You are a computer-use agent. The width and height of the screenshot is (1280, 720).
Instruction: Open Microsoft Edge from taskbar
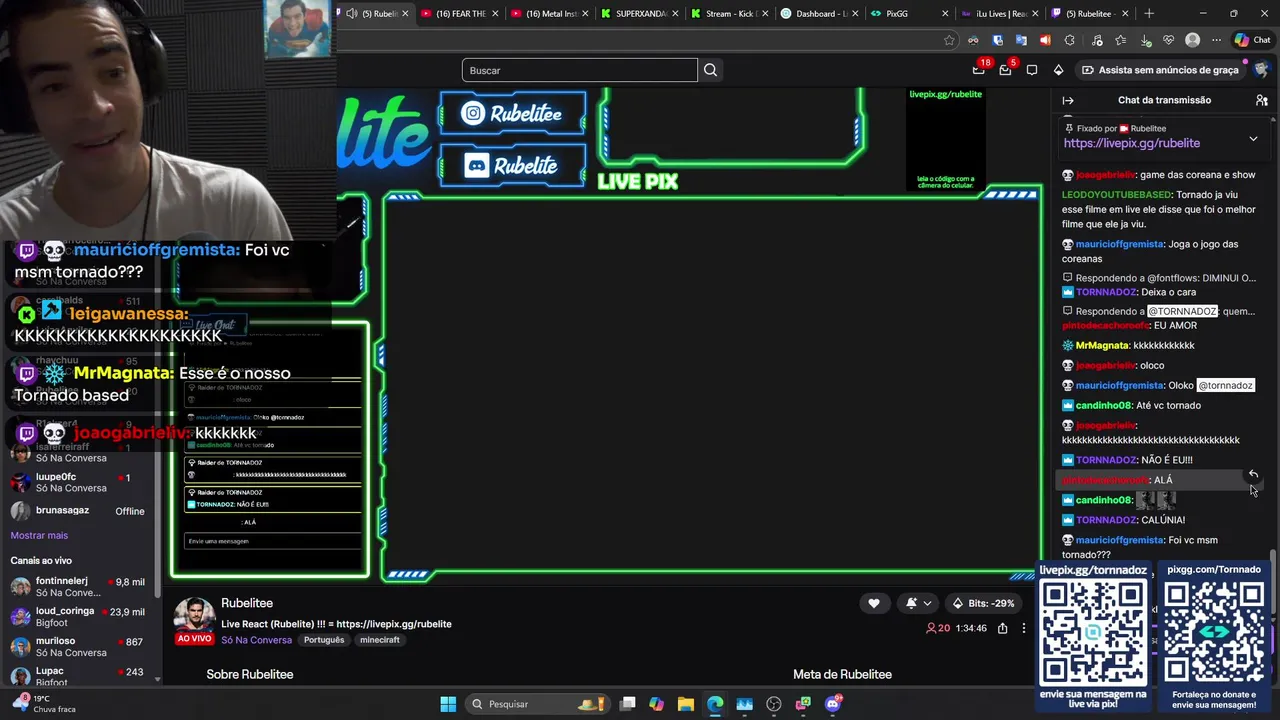[715, 704]
